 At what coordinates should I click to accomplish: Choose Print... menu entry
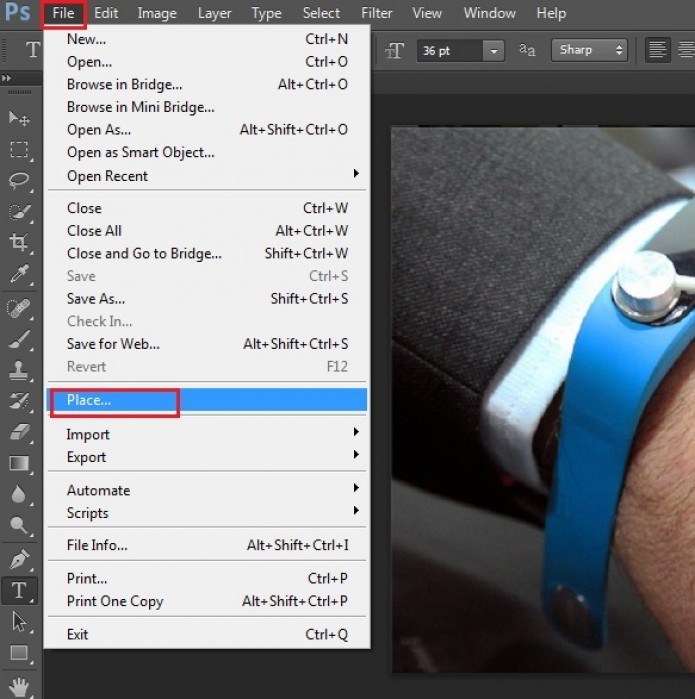pos(207,578)
